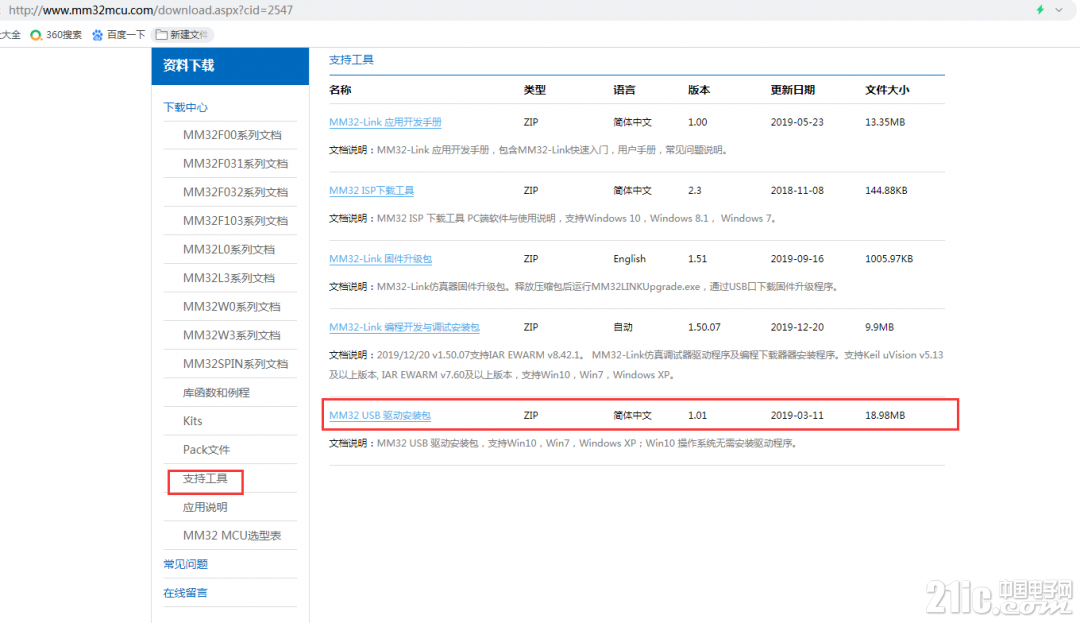Click the 更新日期 column header
This screenshot has width=1080, height=623.
[x=793, y=89]
